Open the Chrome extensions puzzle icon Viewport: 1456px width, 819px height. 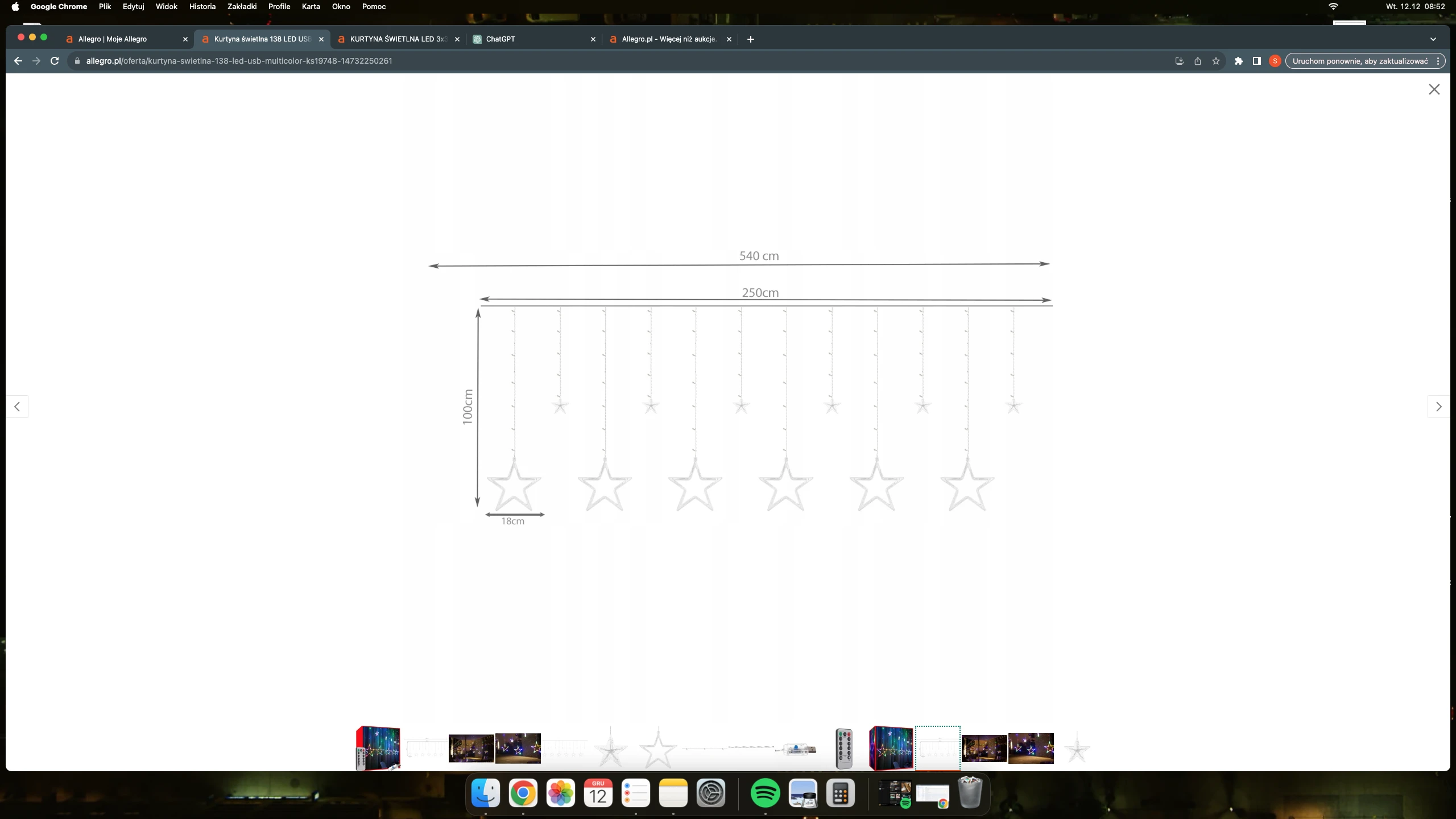click(x=1238, y=61)
